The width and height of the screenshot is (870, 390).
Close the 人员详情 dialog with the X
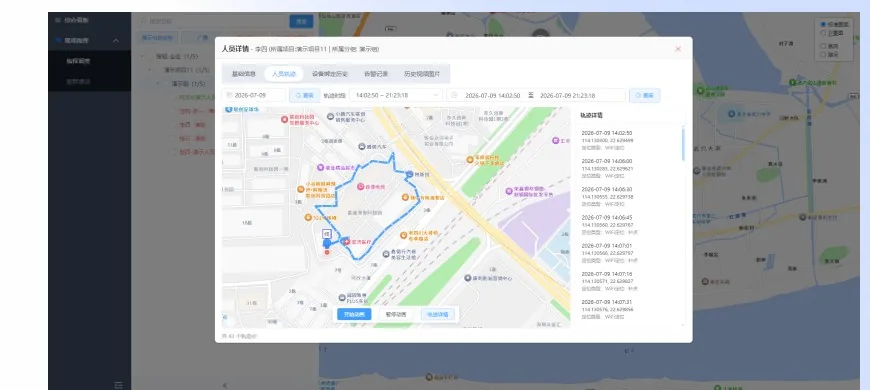click(x=677, y=49)
